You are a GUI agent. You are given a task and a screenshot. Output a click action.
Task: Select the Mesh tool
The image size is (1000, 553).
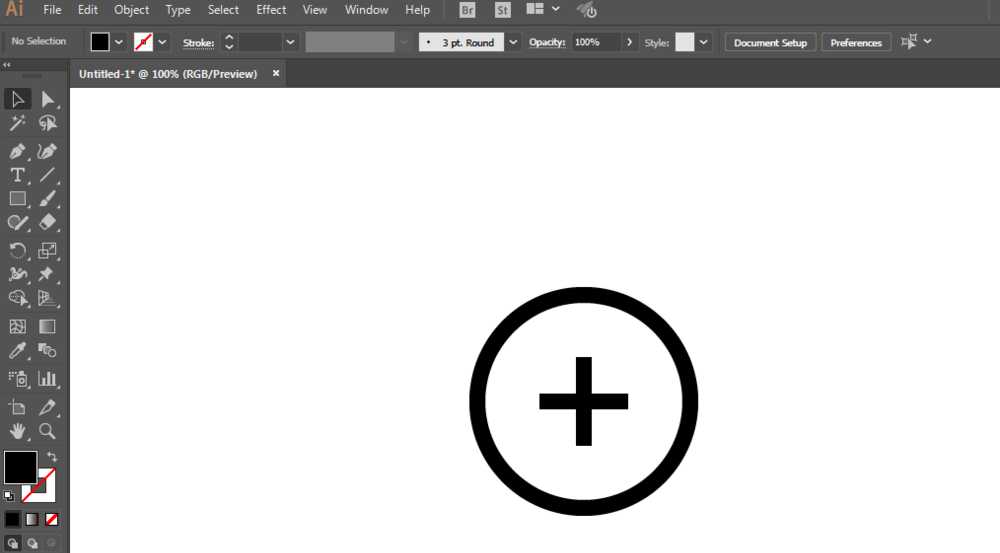click(17, 327)
